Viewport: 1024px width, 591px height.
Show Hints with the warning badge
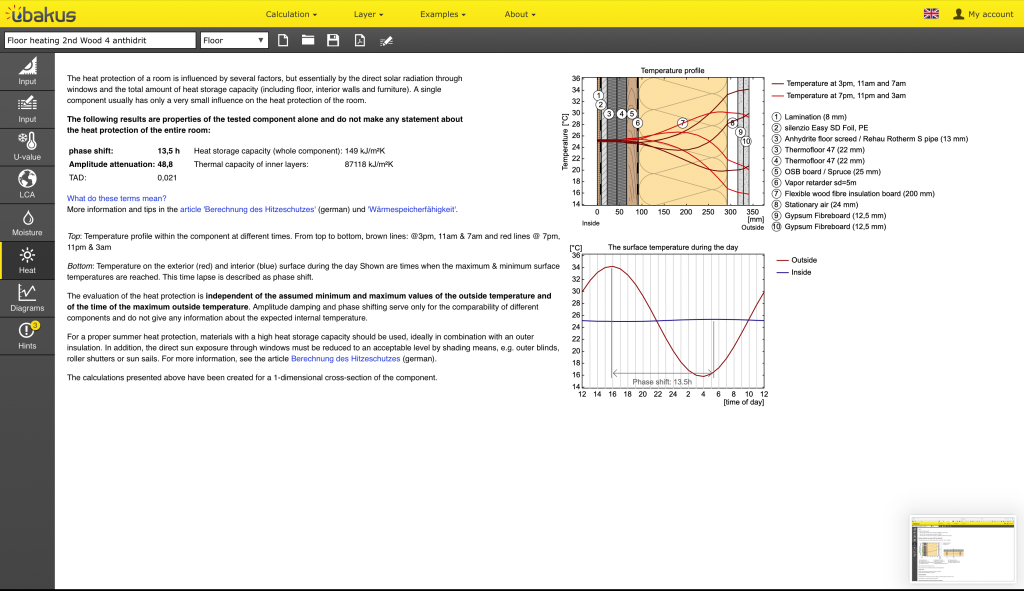coord(27,336)
